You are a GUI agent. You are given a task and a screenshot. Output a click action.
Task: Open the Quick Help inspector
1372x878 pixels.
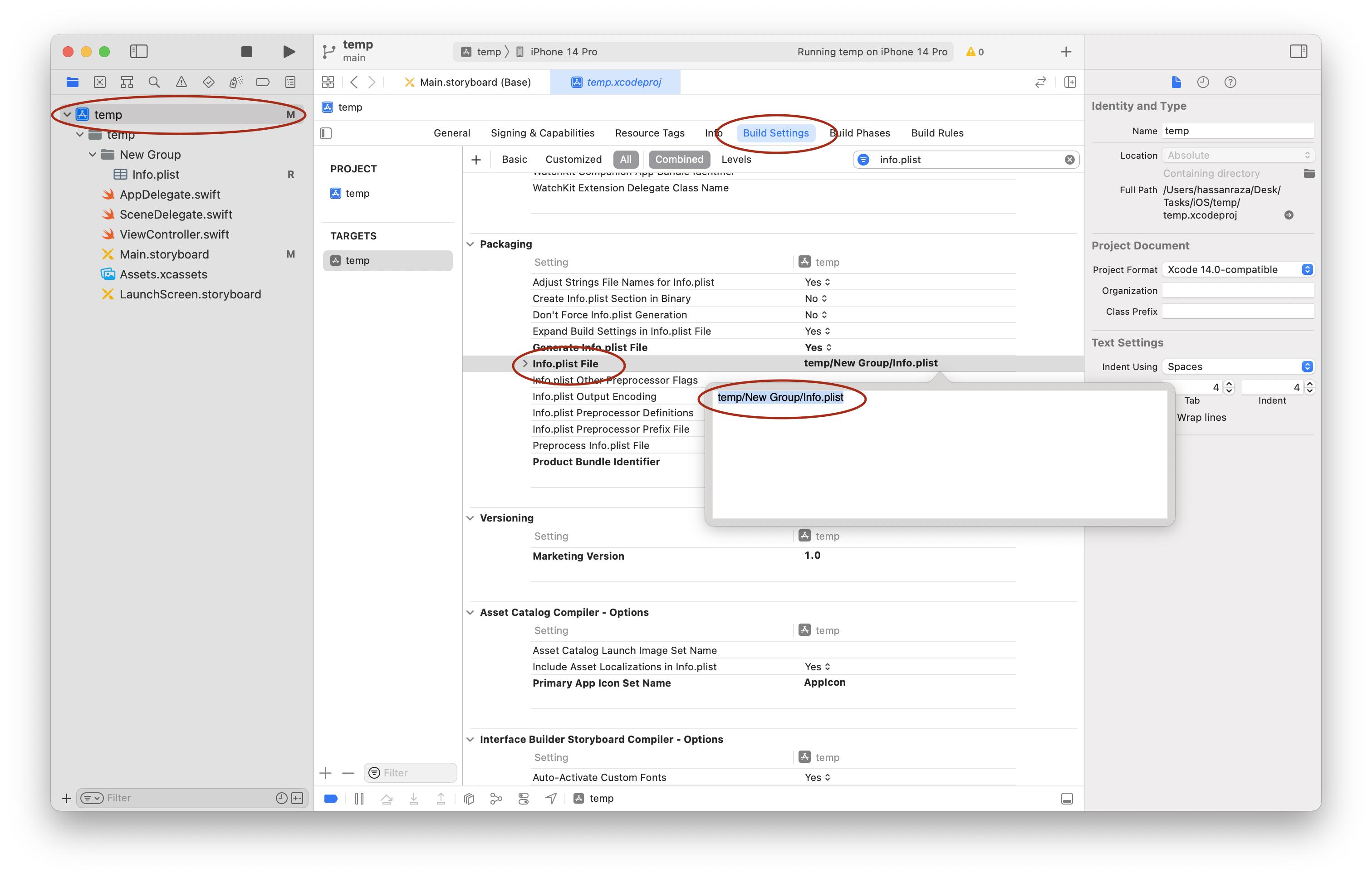tap(1230, 82)
